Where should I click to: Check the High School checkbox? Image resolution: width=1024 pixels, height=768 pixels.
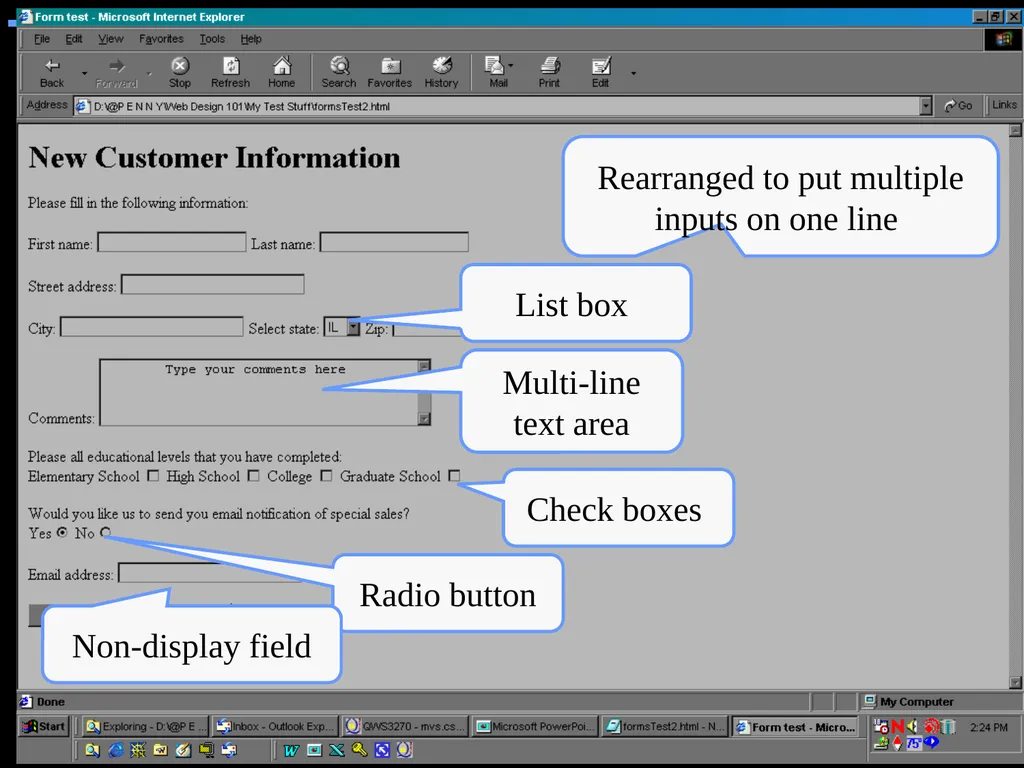click(253, 476)
